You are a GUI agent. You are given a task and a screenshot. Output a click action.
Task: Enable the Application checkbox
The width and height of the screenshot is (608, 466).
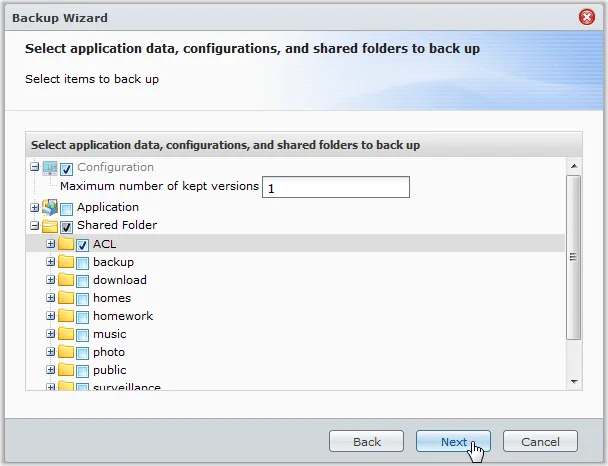(x=67, y=209)
